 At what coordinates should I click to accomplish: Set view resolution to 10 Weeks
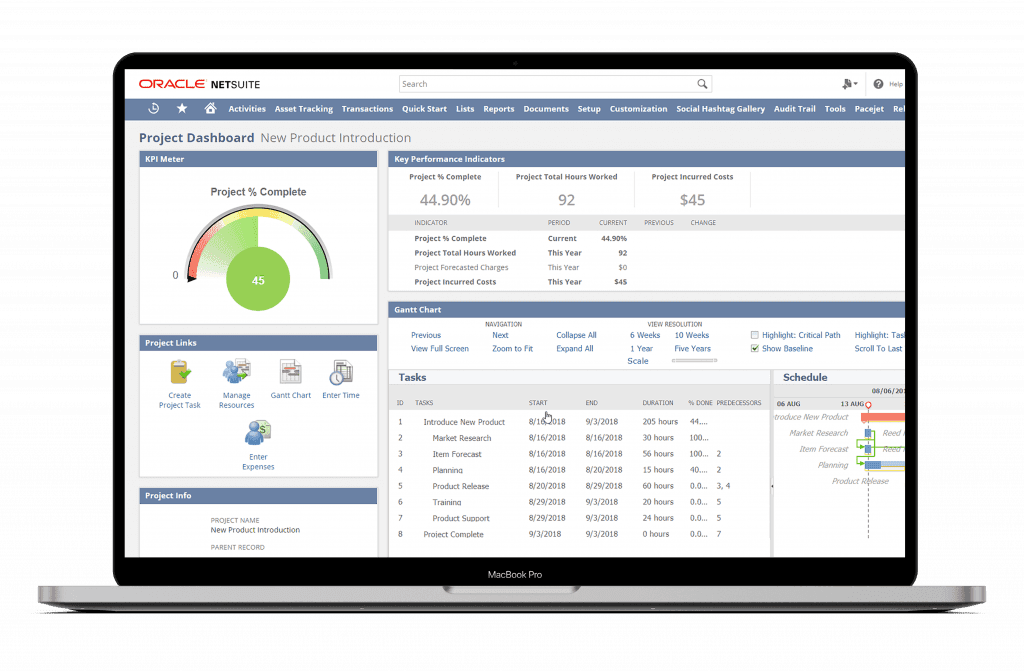[x=692, y=335]
